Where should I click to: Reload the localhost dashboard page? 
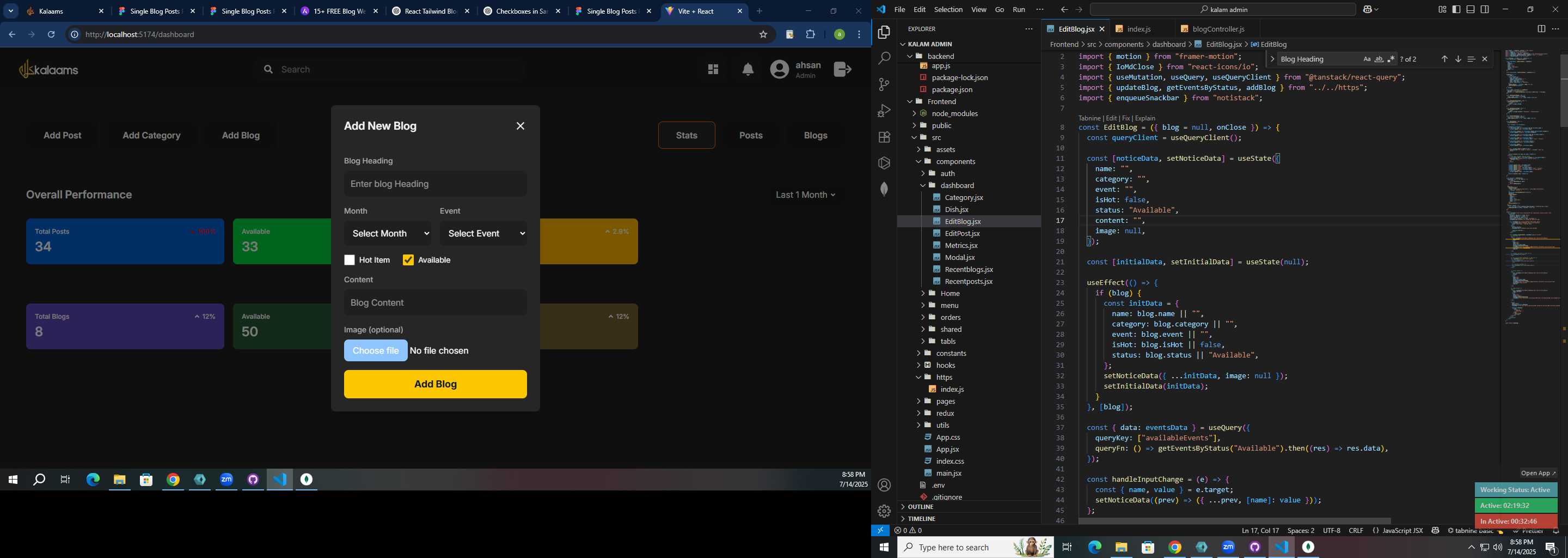52,35
